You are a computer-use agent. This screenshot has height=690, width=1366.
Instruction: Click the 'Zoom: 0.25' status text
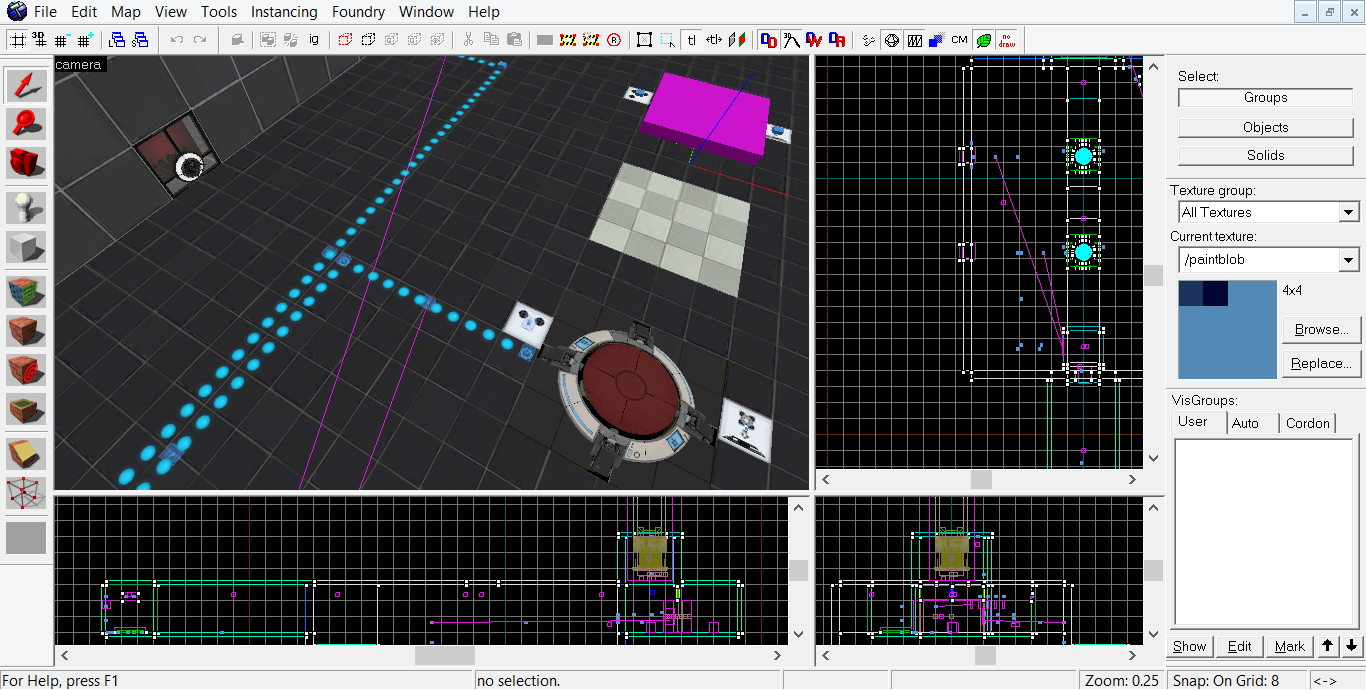pyautogui.click(x=1120, y=681)
